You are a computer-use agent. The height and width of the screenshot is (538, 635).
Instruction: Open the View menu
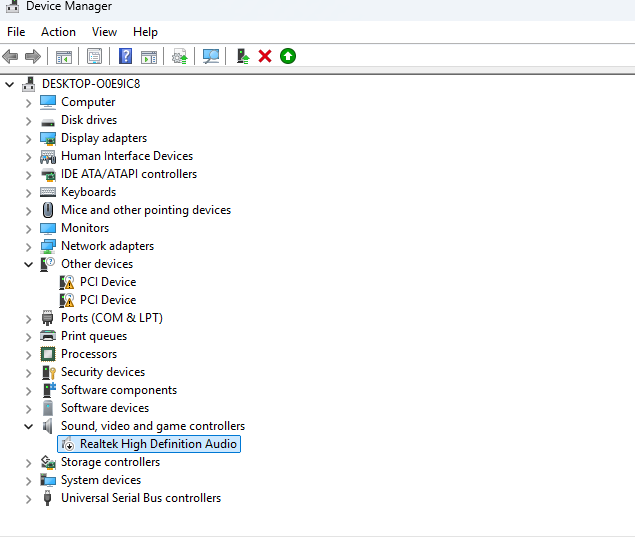(x=104, y=32)
